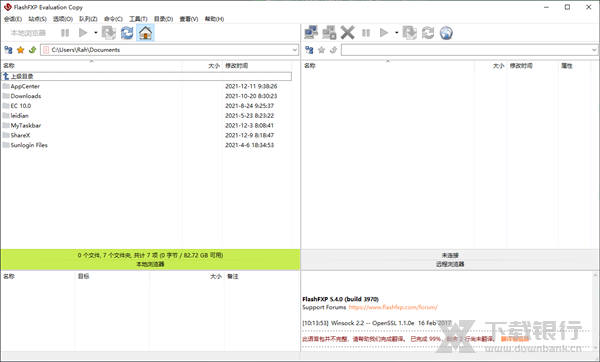The height and width of the screenshot is (362, 600).
Task: Open the 选项(O) menu
Action: [x=63, y=19]
